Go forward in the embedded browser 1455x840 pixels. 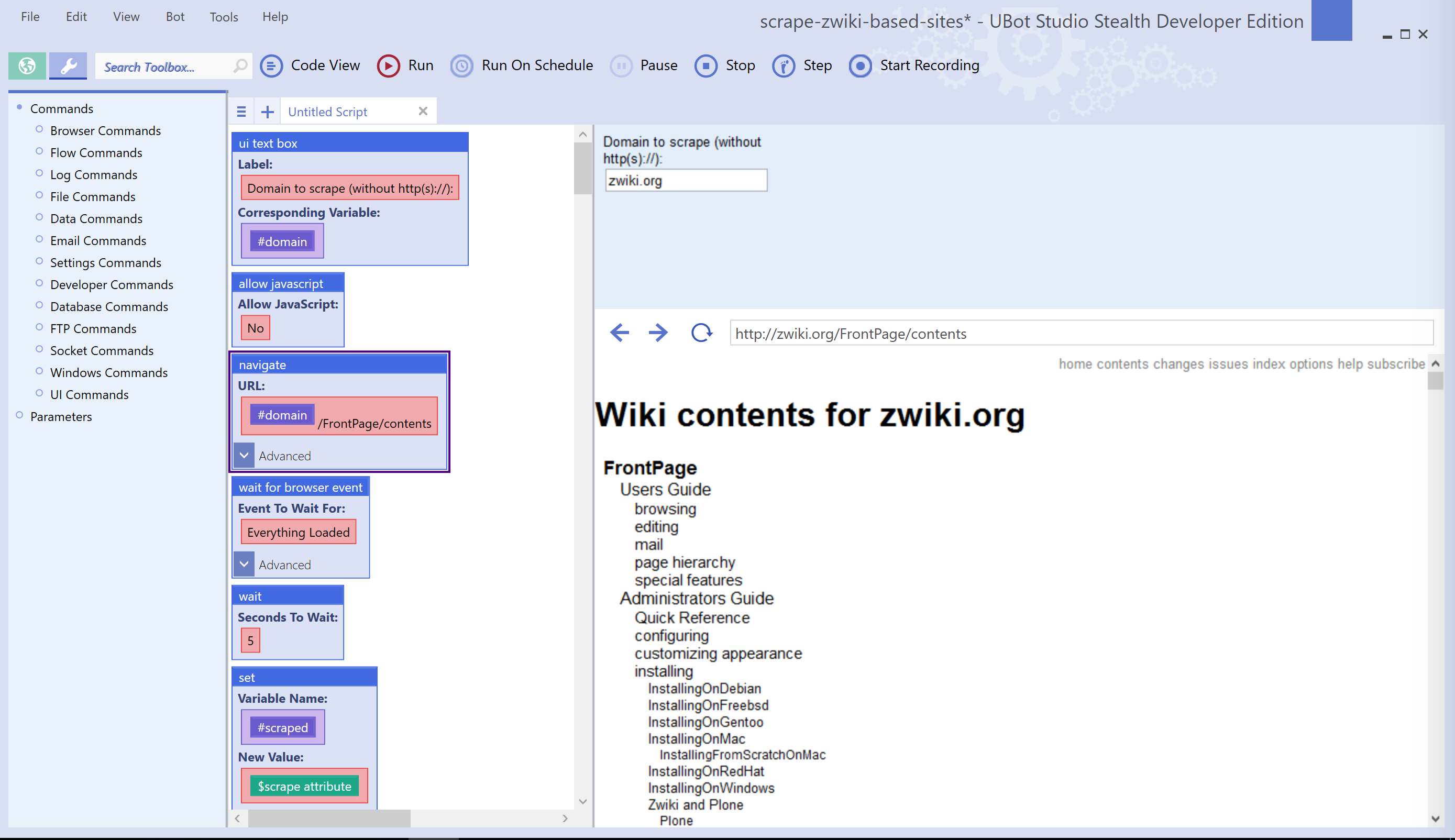click(658, 333)
